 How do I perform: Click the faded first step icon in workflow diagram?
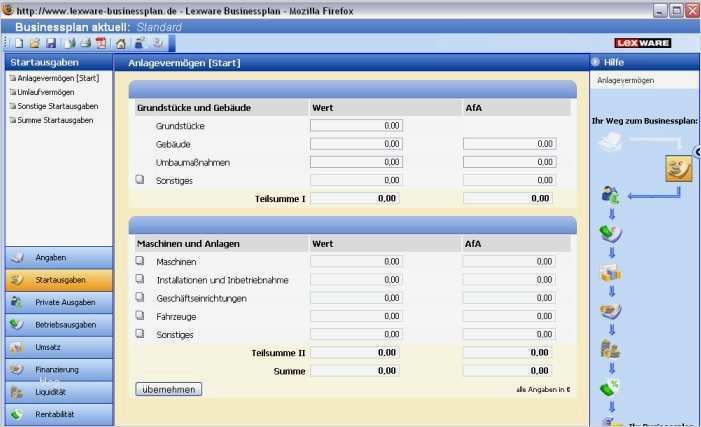[x=610, y=142]
